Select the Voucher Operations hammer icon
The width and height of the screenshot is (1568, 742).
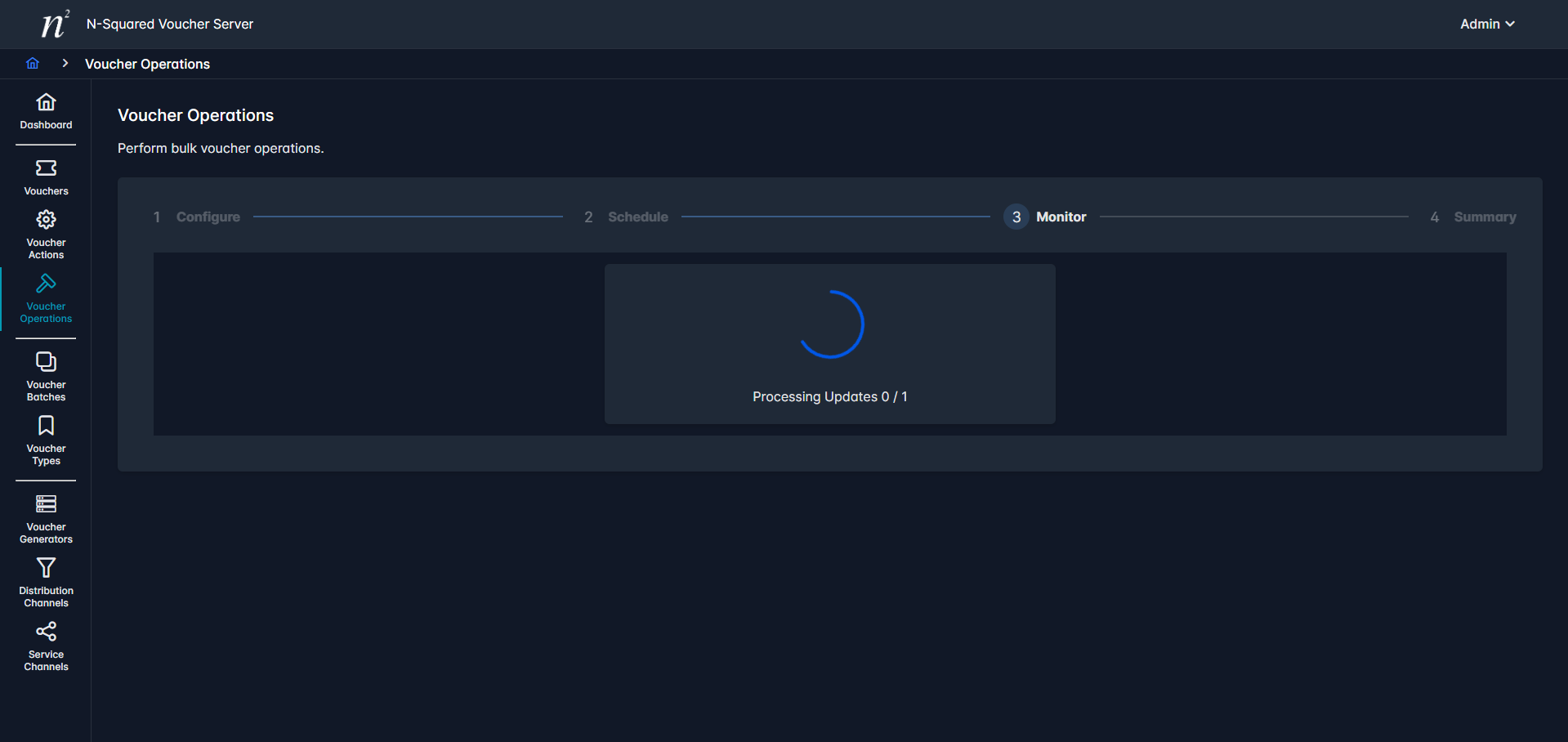pos(46,284)
